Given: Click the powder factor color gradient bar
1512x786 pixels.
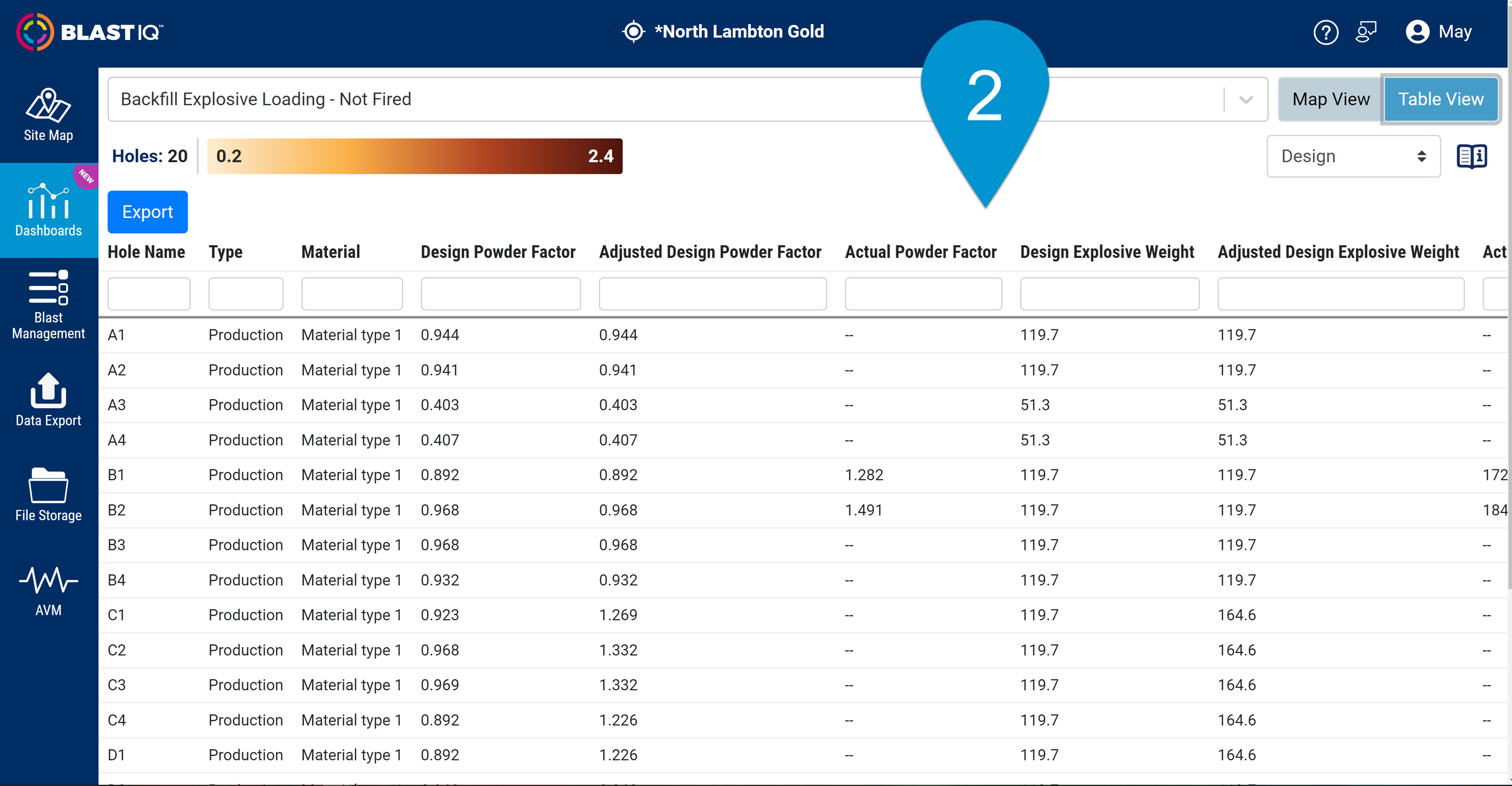Looking at the screenshot, I should 414,156.
